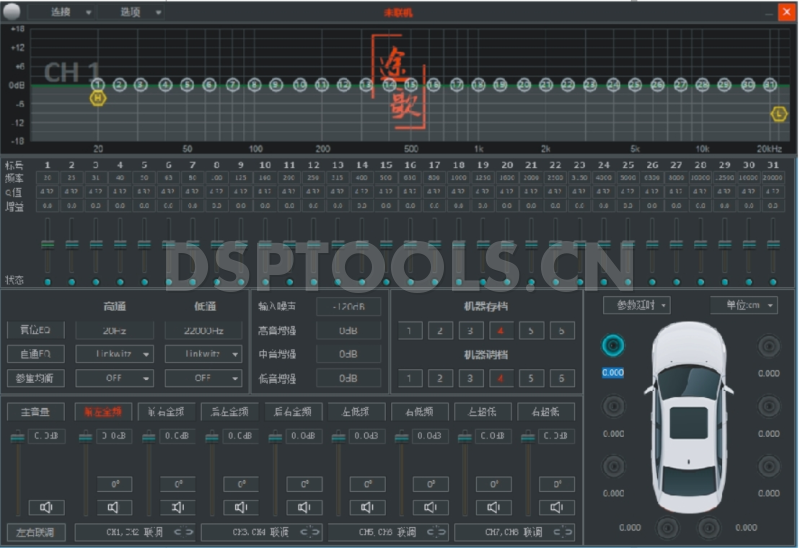The image size is (800, 548).
Task: Mute the 右超低 channel speaker icon
Action: [x=557, y=507]
